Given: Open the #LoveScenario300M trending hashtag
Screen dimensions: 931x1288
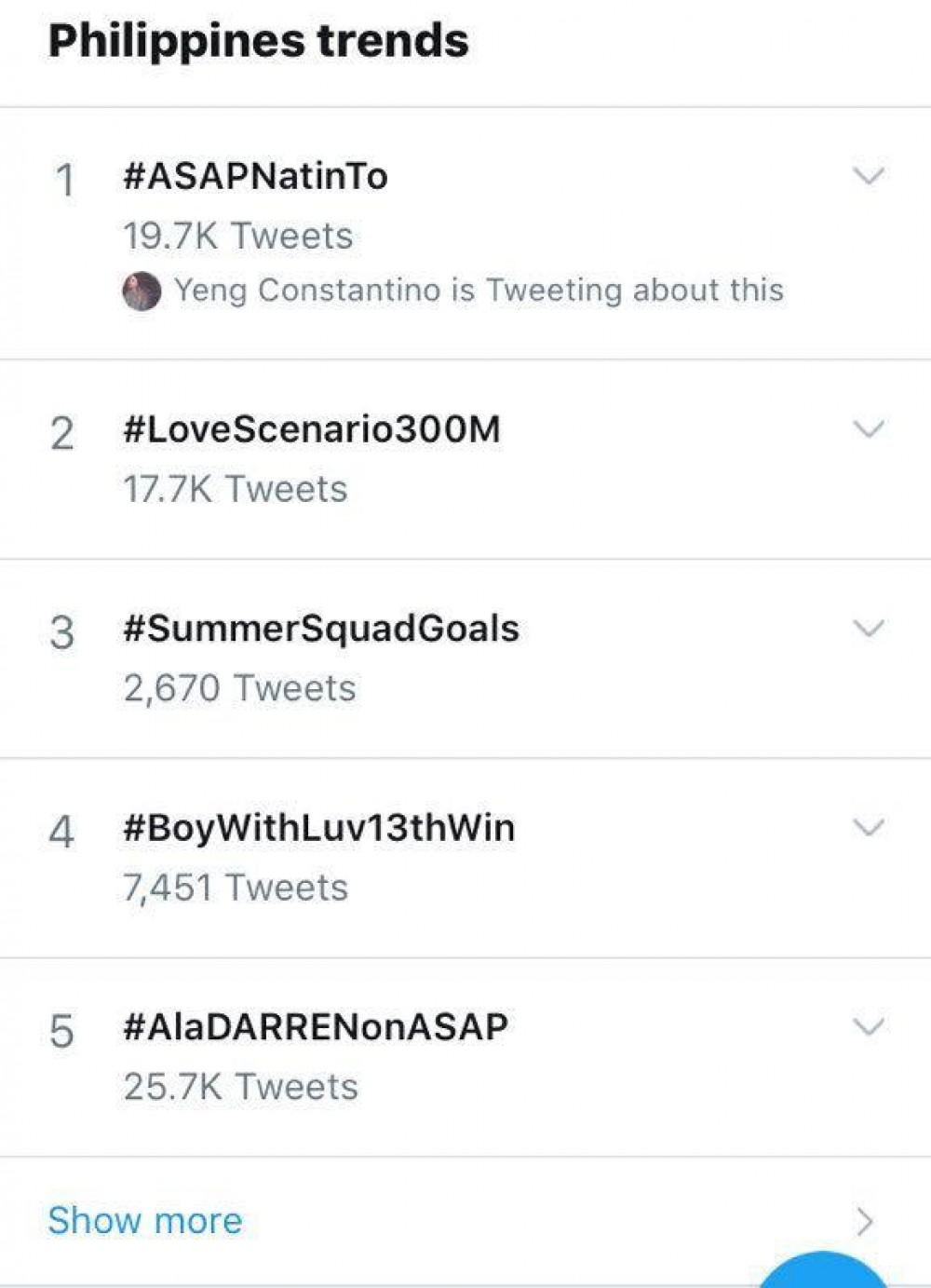Looking at the screenshot, I should [311, 429].
